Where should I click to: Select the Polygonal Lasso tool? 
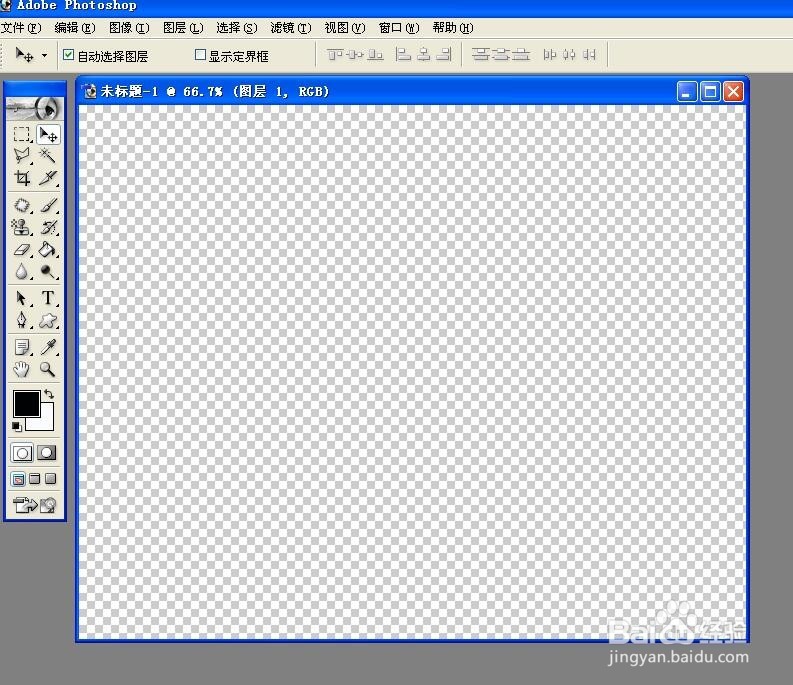pos(21,155)
